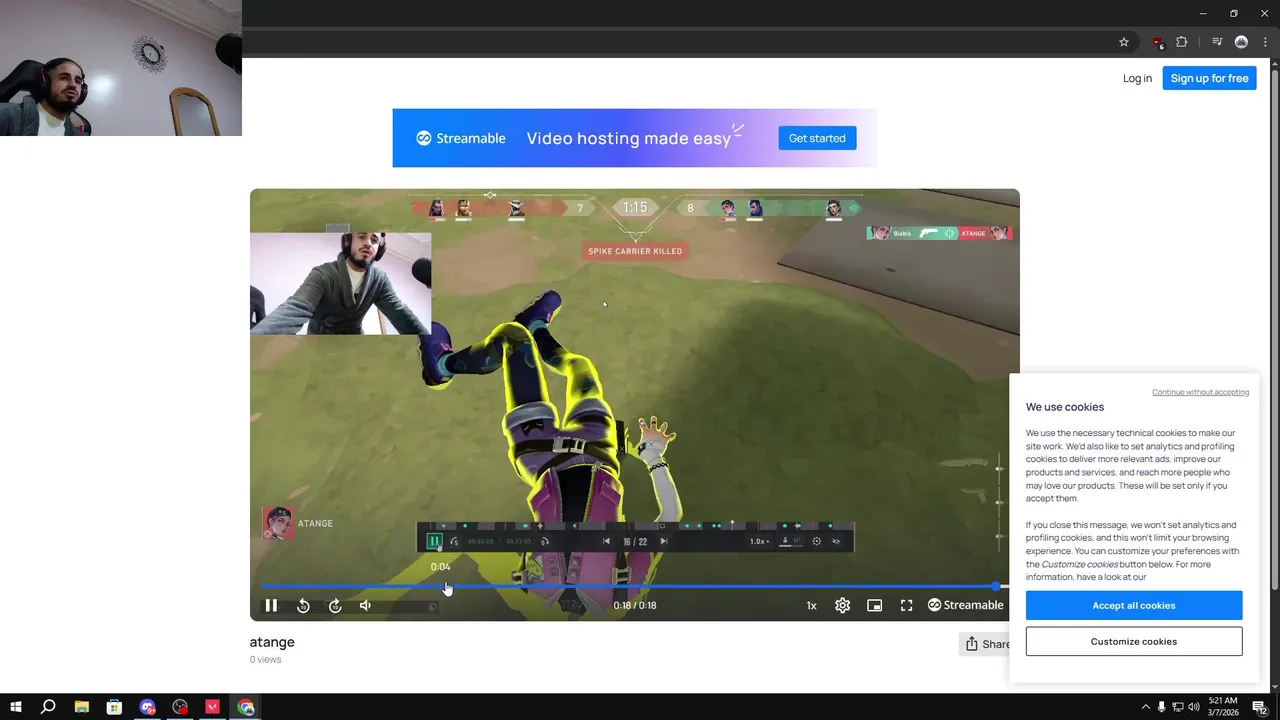The width and height of the screenshot is (1280, 720).
Task: Click the page vertical scrollbar
Action: (x=1274, y=330)
